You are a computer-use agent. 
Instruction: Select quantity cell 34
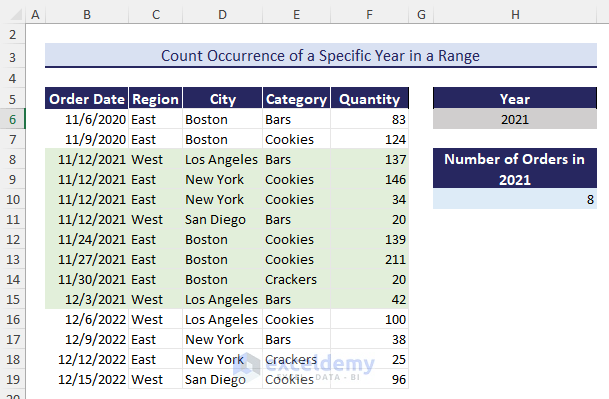[369, 199]
